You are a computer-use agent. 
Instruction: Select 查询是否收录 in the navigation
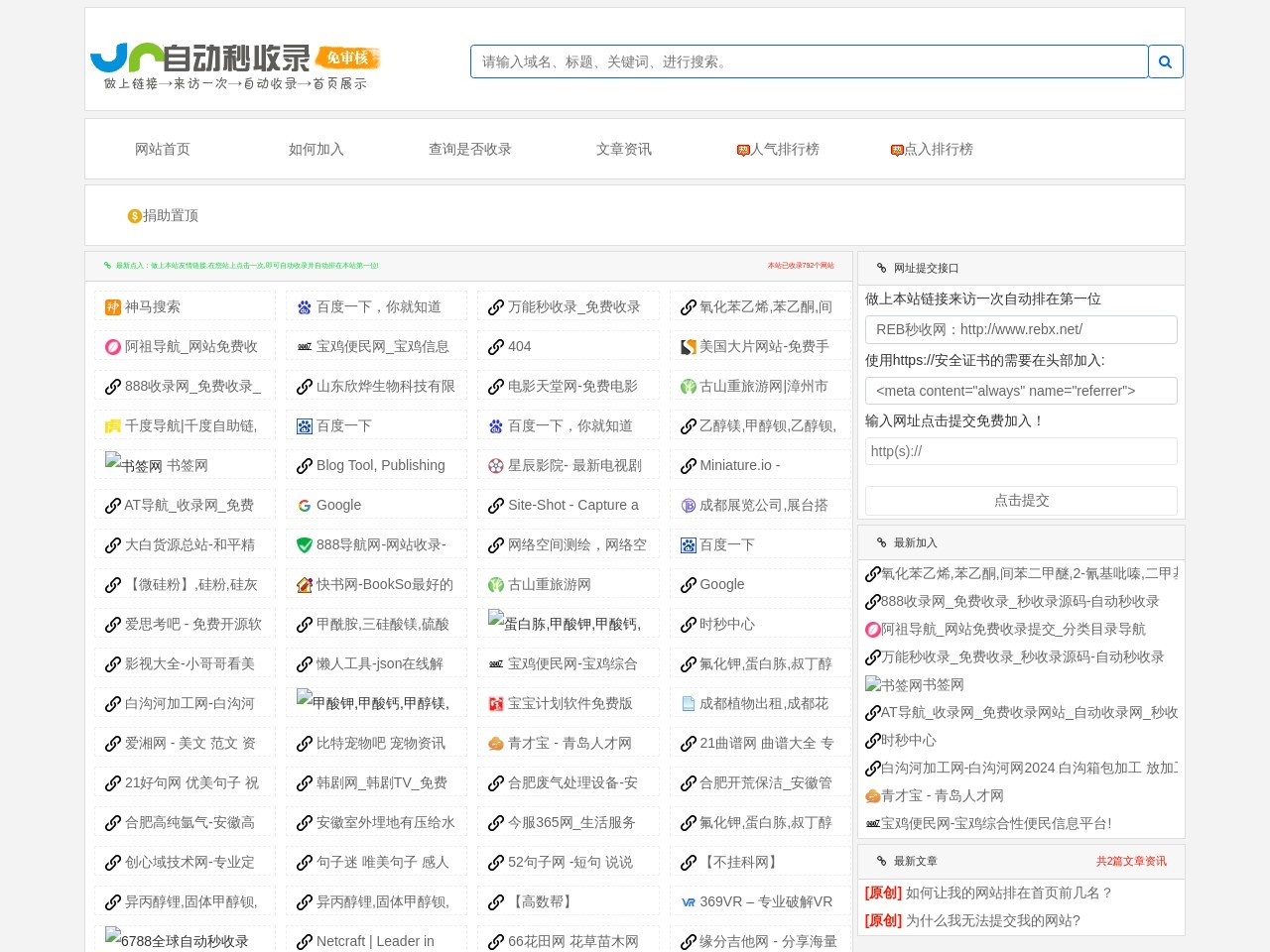pyautogui.click(x=469, y=150)
